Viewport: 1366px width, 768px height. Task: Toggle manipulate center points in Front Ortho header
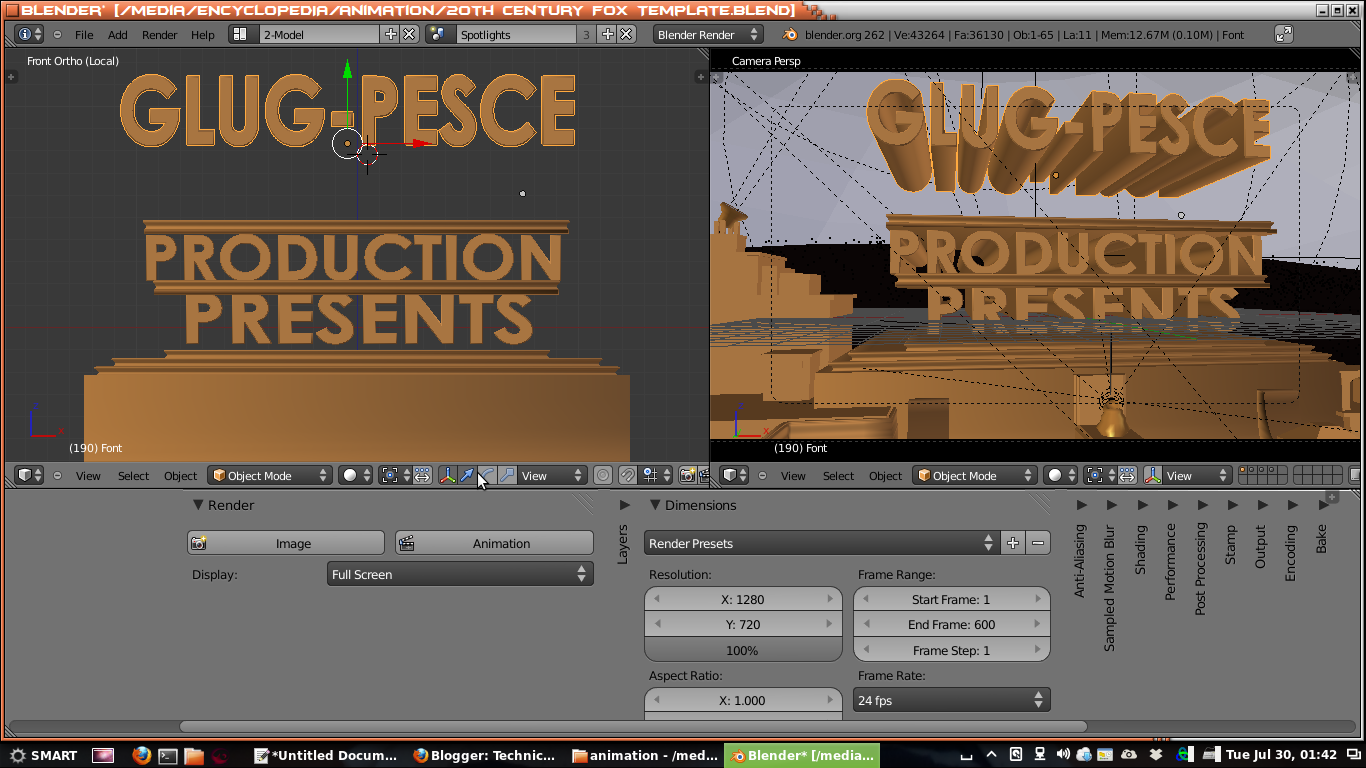click(x=422, y=476)
